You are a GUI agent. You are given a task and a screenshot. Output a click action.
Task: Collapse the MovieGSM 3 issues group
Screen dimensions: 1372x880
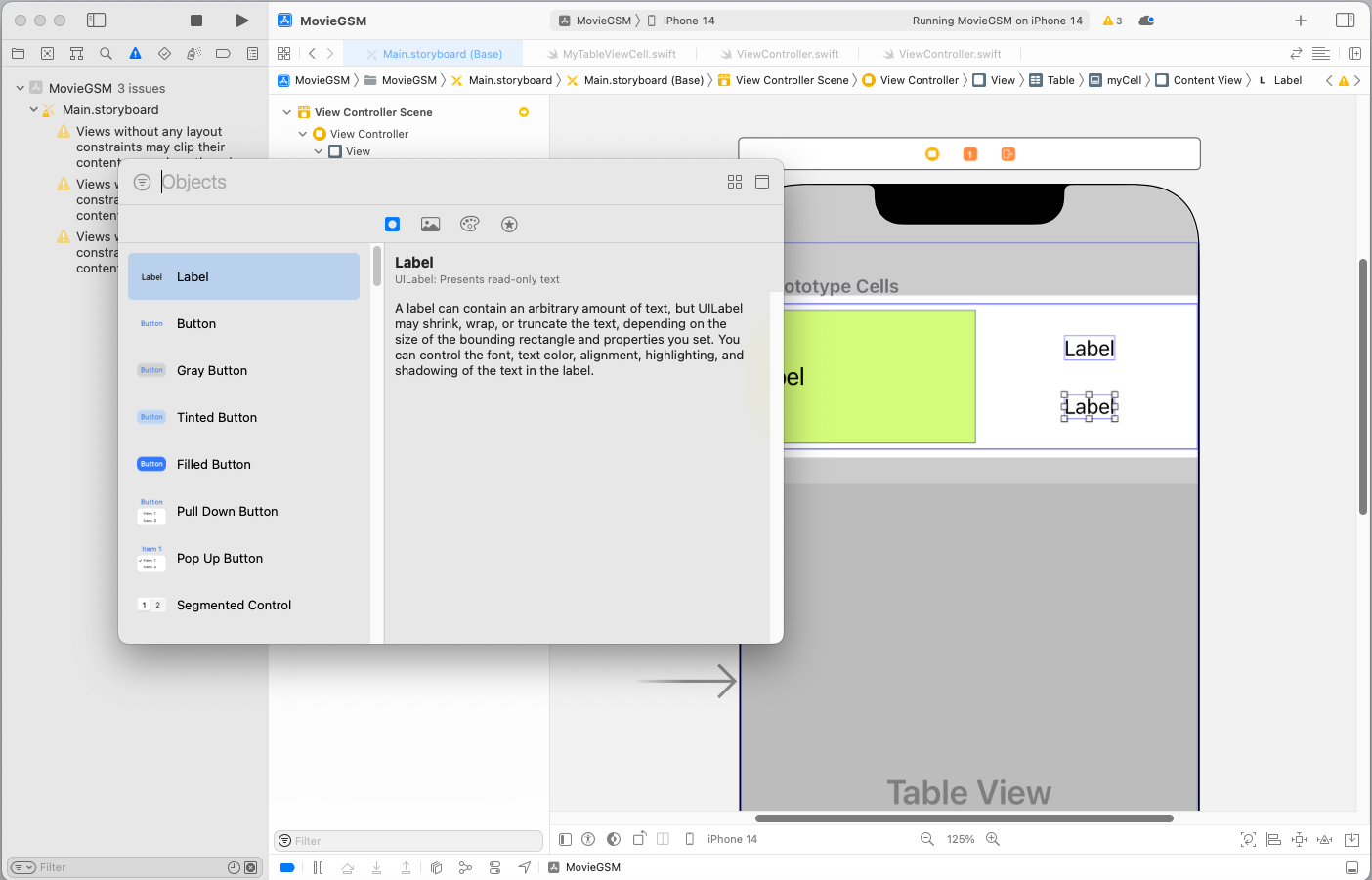(20, 88)
